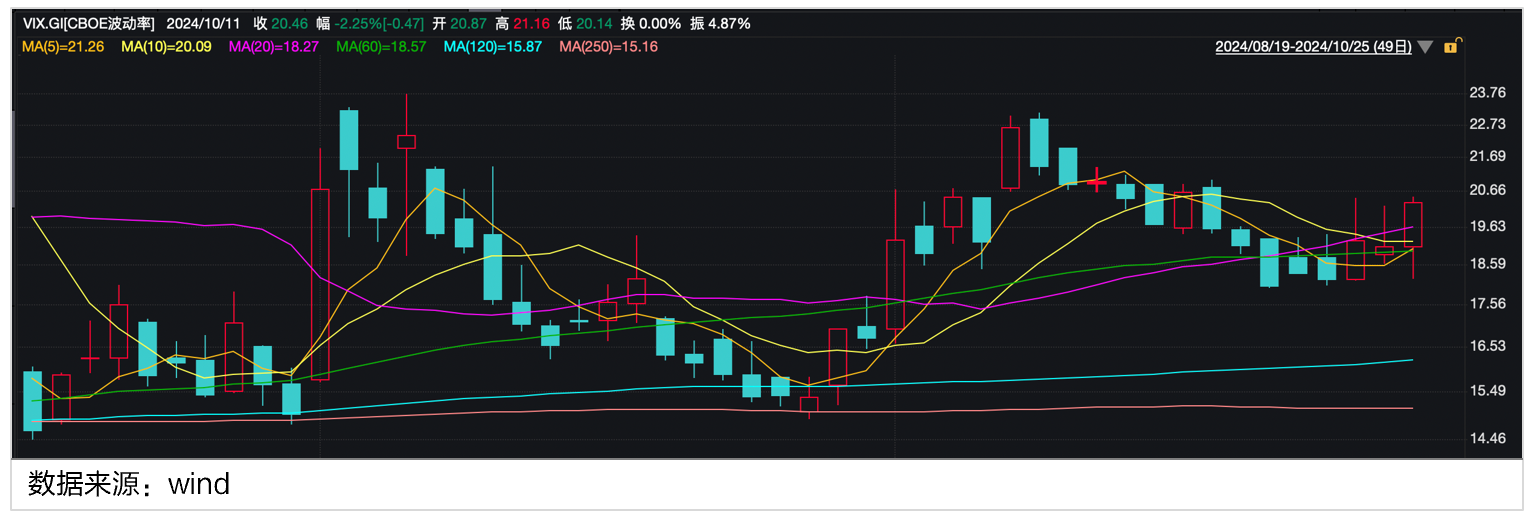1533x521 pixels.
Task: Select the MA(20)=18.27 indicator label
Action: [274, 46]
